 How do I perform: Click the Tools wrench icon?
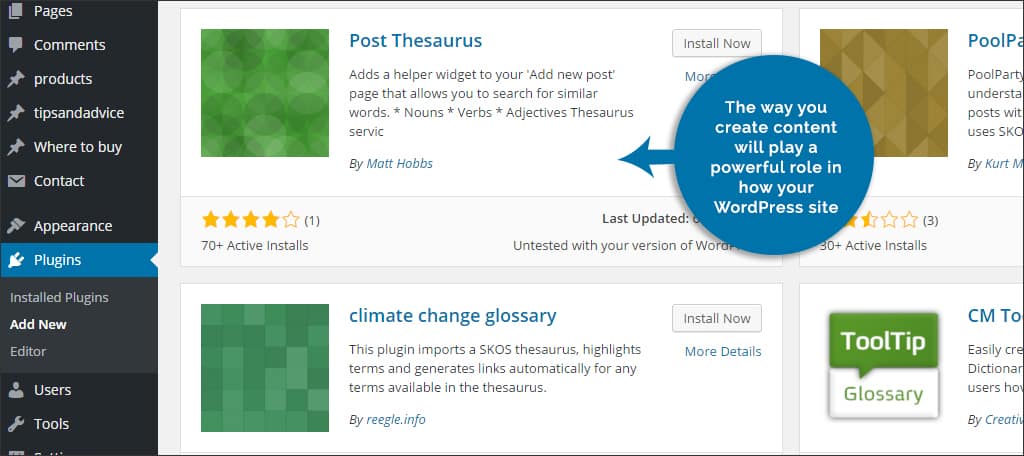[16, 424]
